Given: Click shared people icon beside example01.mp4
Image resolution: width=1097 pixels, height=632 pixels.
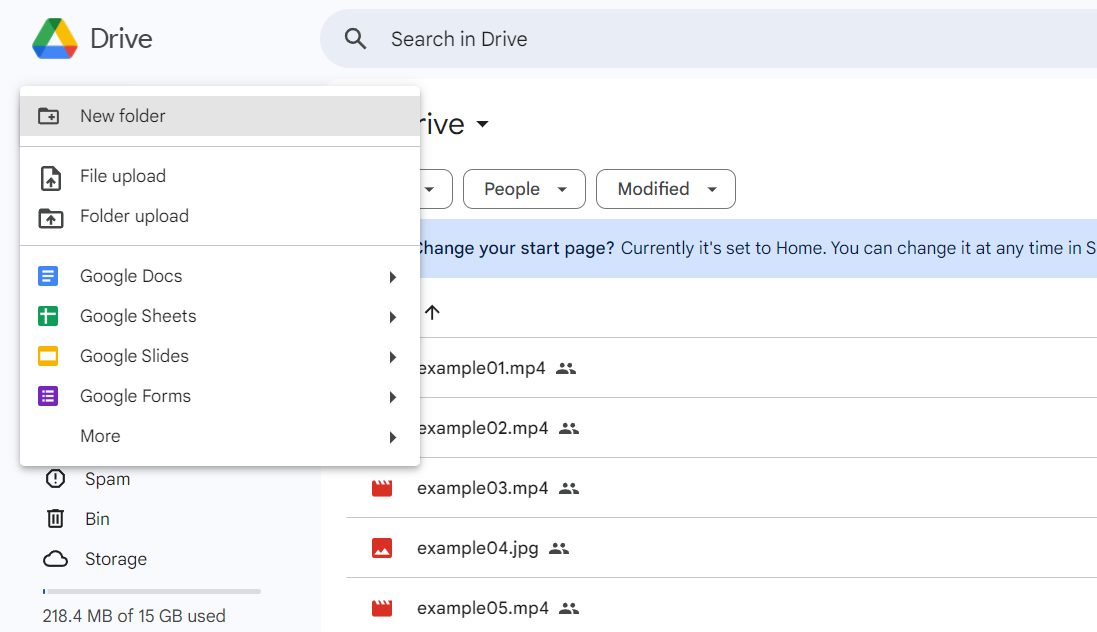Looking at the screenshot, I should click(x=566, y=368).
